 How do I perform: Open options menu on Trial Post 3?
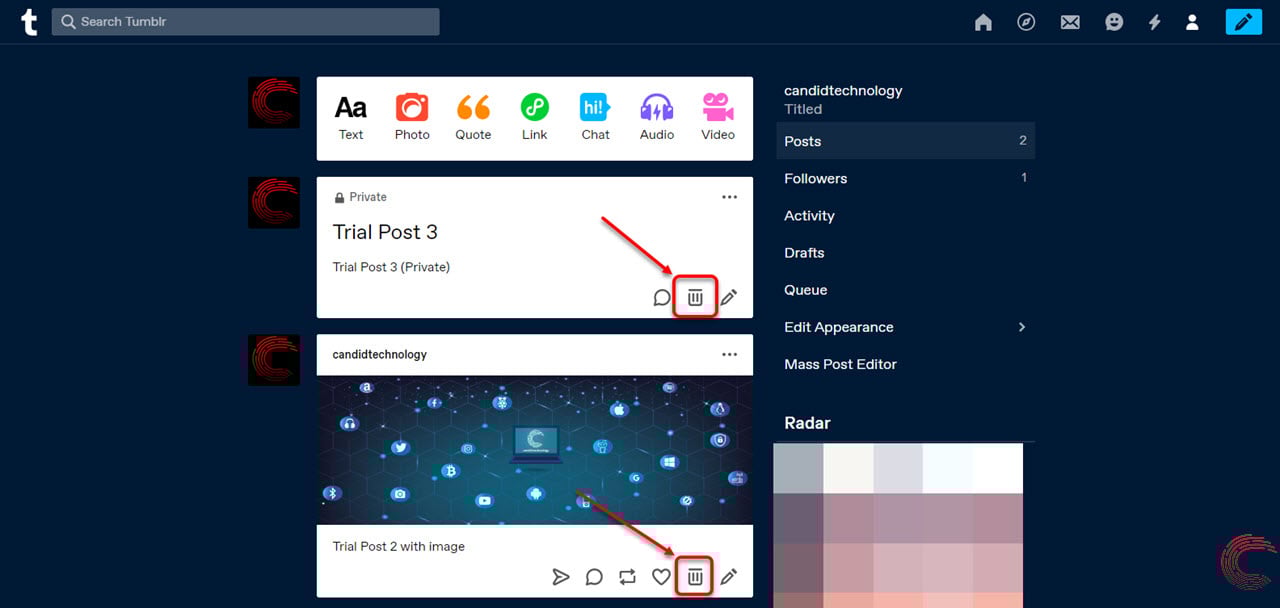point(729,197)
